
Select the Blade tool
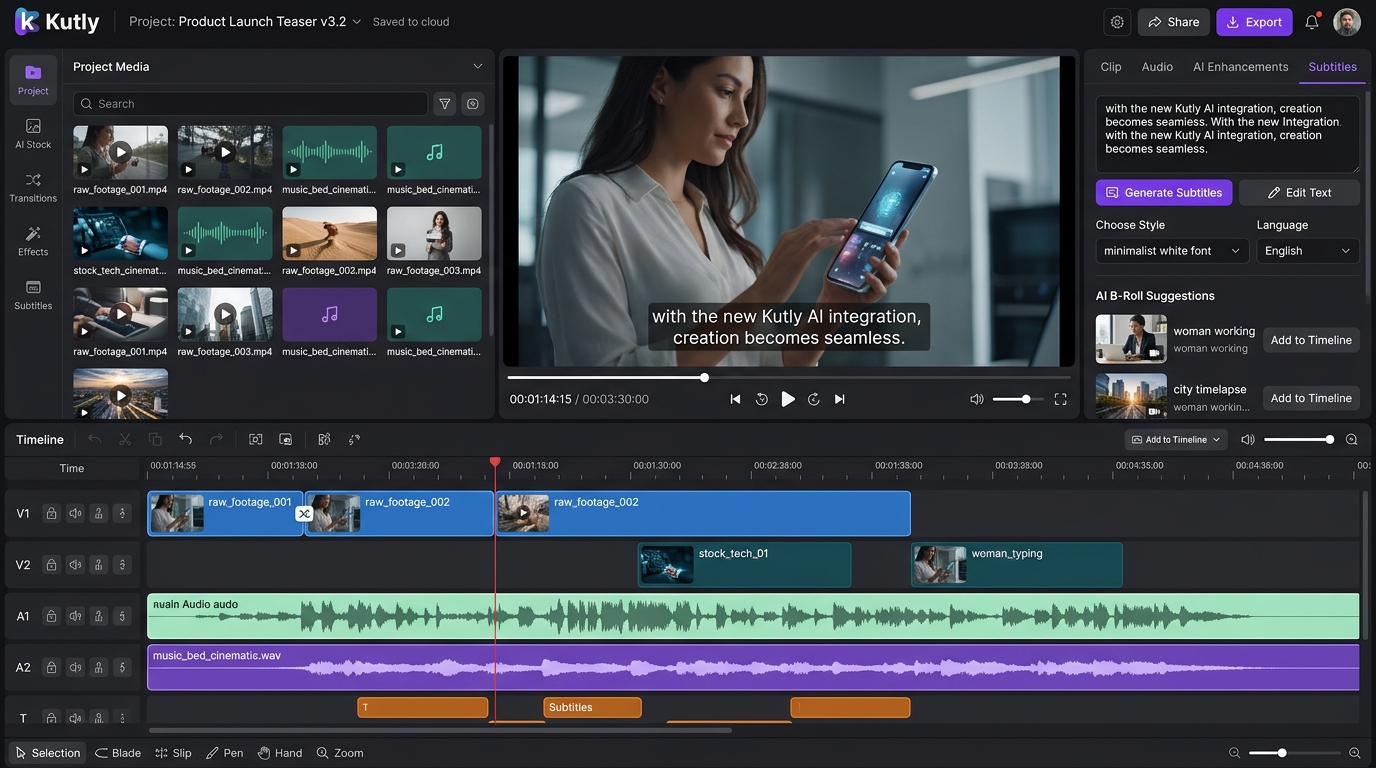pyautogui.click(x=118, y=753)
